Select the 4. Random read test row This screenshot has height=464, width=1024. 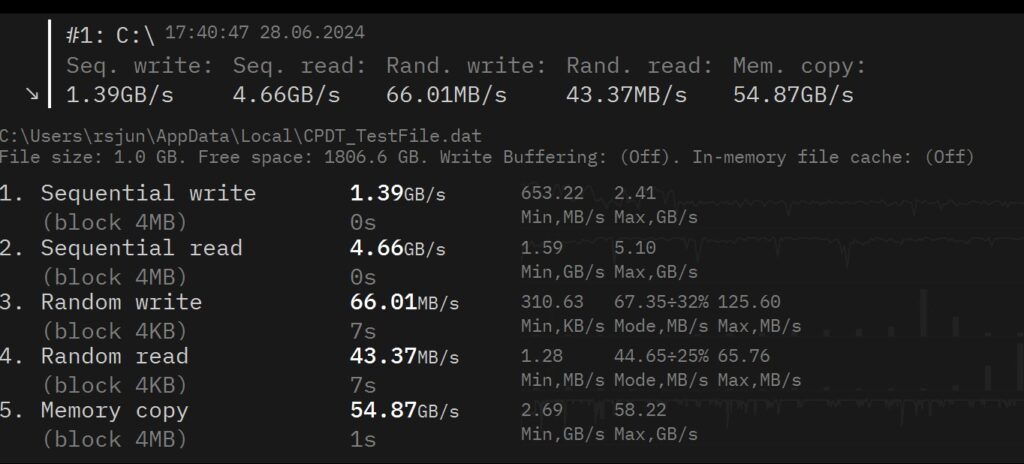point(114,356)
